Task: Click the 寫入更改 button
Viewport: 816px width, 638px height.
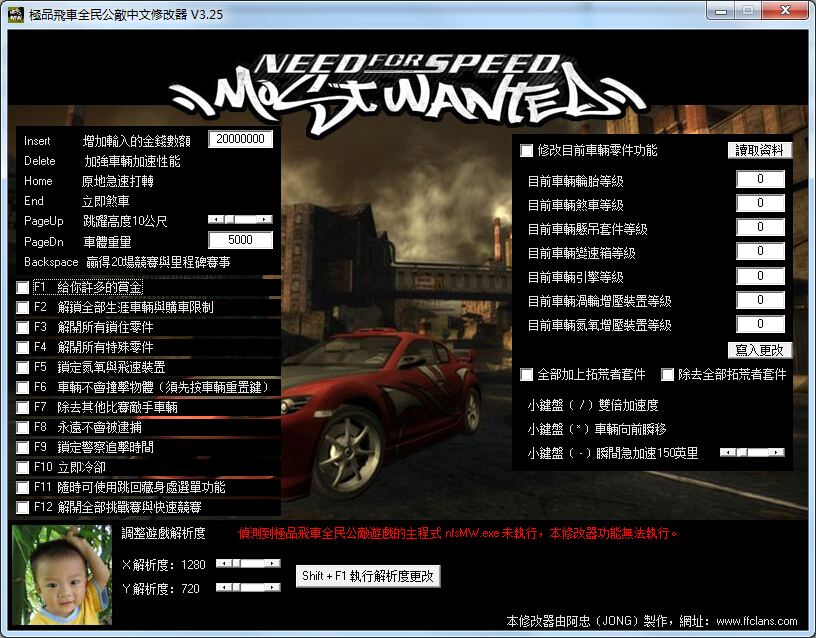Action: (x=759, y=350)
